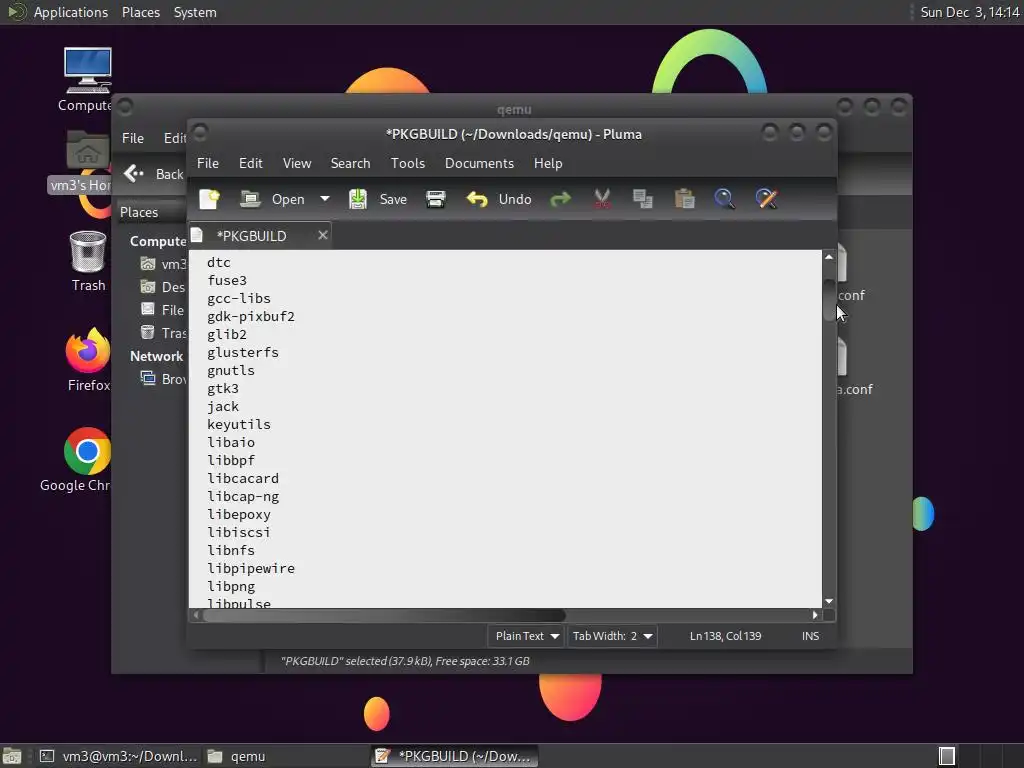Image resolution: width=1024 pixels, height=768 pixels.
Task: Click the line 'jack' in editor
Action: pos(223,407)
